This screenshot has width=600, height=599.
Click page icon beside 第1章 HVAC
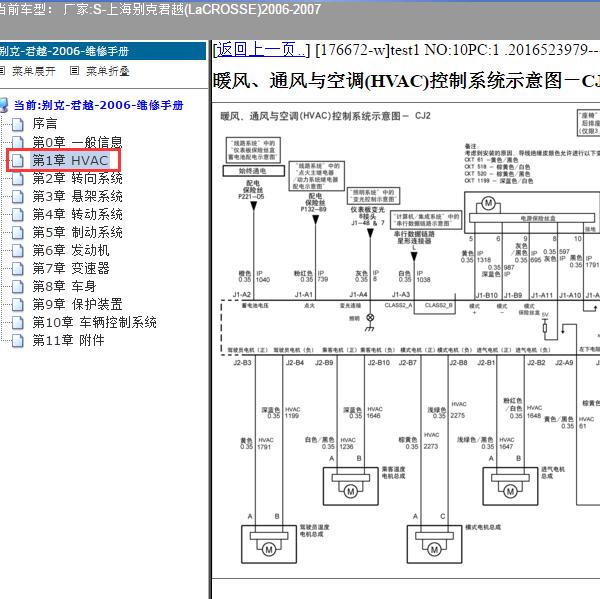click(18, 160)
